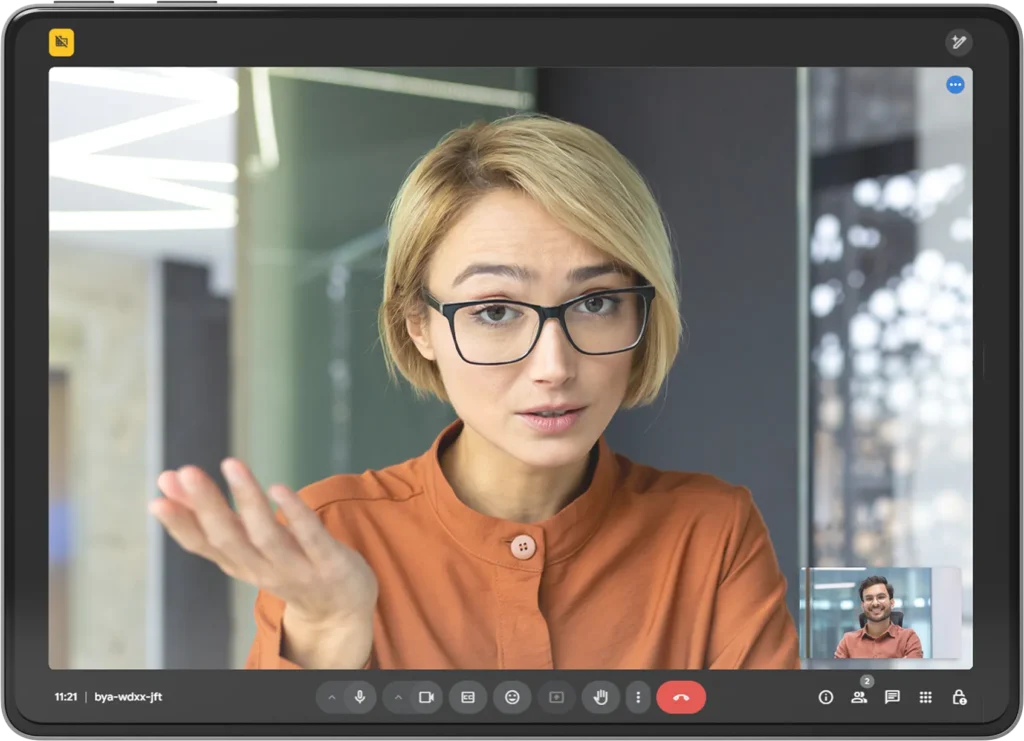Click the meeting code bya-wdxx-jft
The height and width of the screenshot is (741, 1024).
pyautogui.click(x=128, y=697)
